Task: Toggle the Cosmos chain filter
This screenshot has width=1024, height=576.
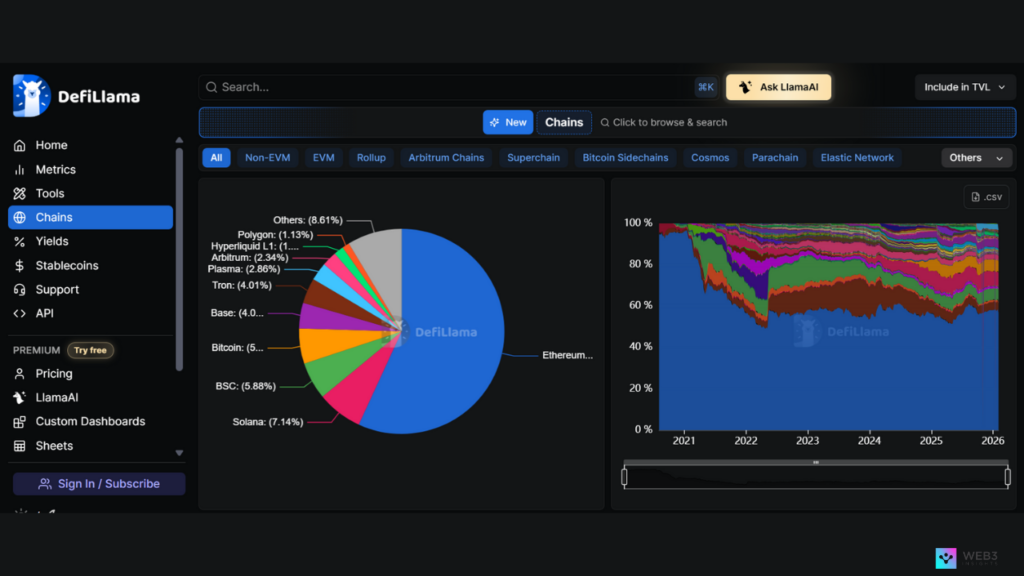Action: pyautogui.click(x=710, y=158)
